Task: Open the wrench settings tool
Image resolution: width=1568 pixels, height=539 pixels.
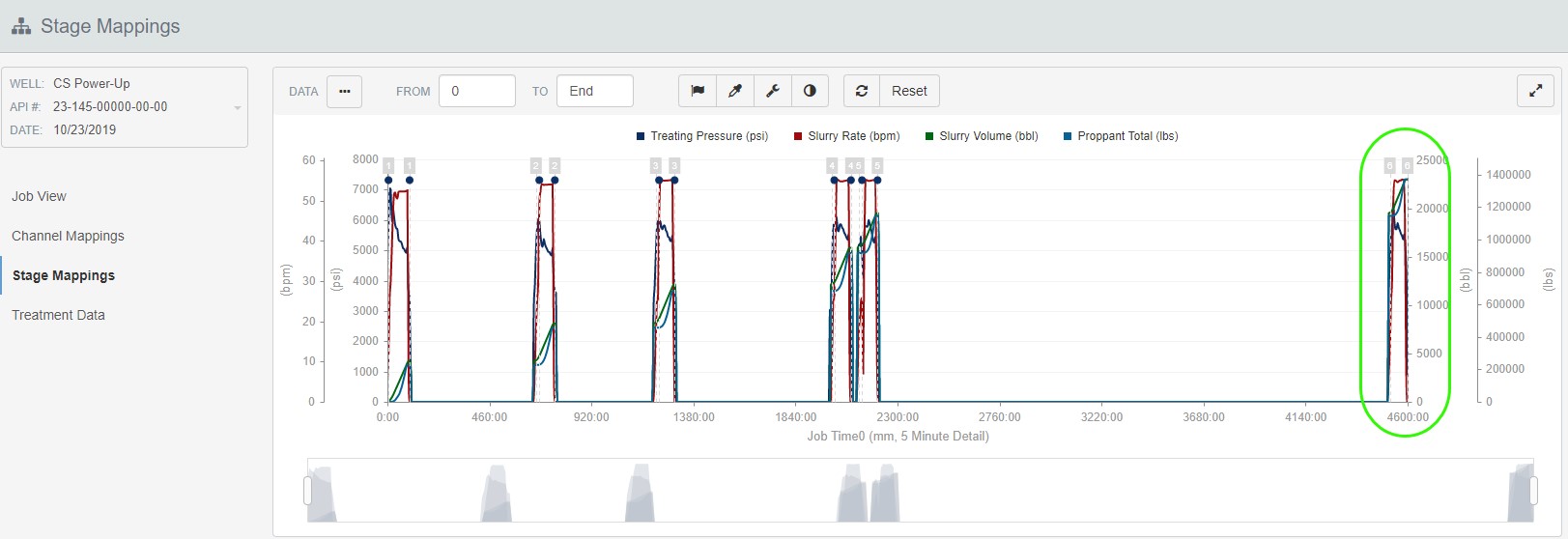Action: 773,91
